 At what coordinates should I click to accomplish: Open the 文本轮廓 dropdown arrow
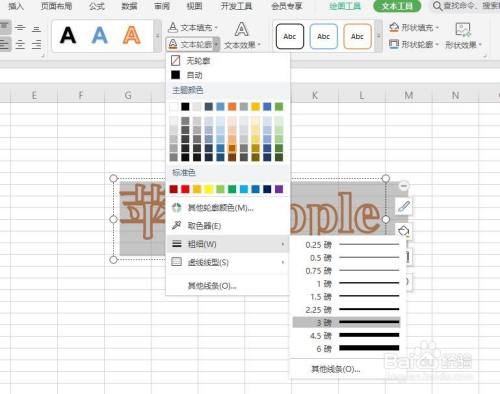tap(216, 44)
